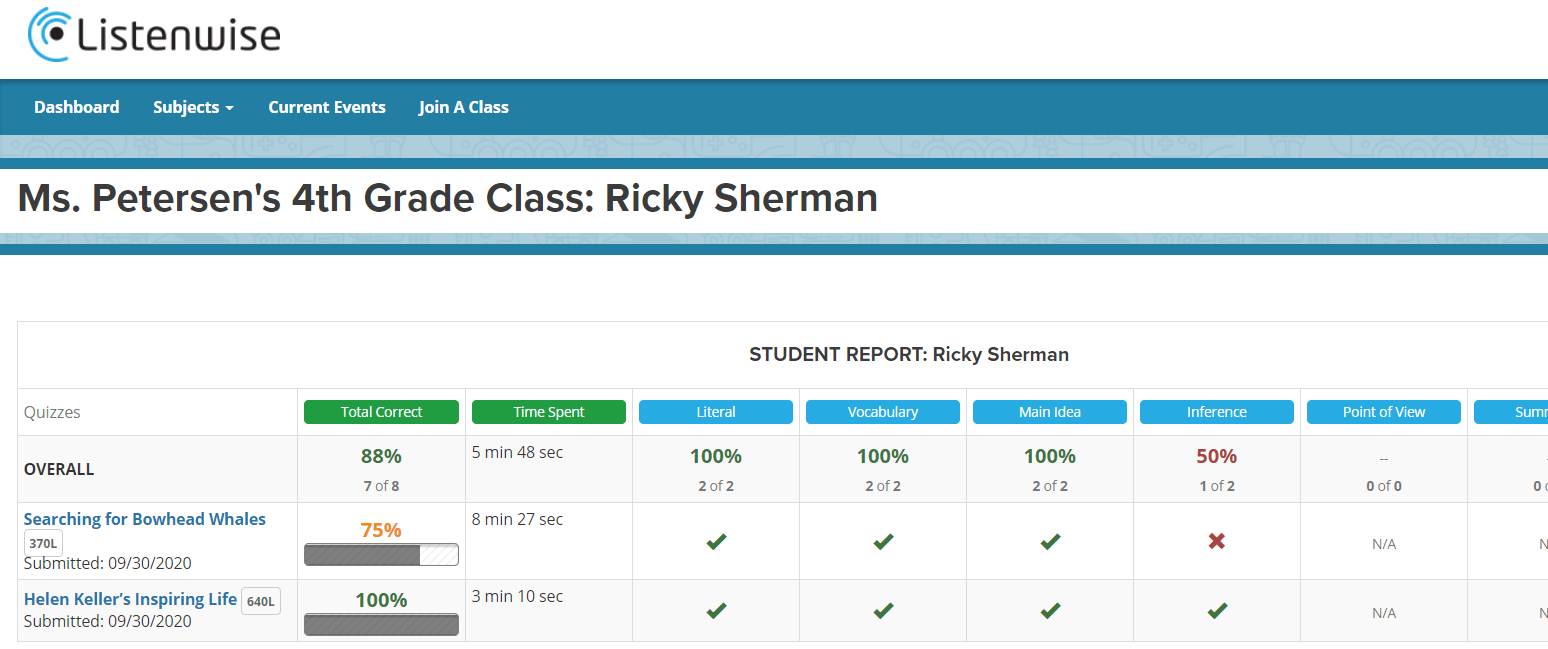
Task: Click the Literal checkmark for Bowhead Whales
Action: [715, 541]
